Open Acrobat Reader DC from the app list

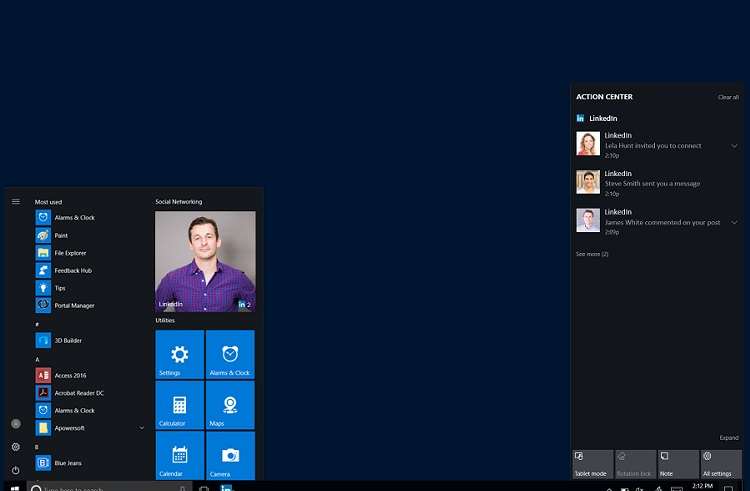pyautogui.click(x=69, y=393)
